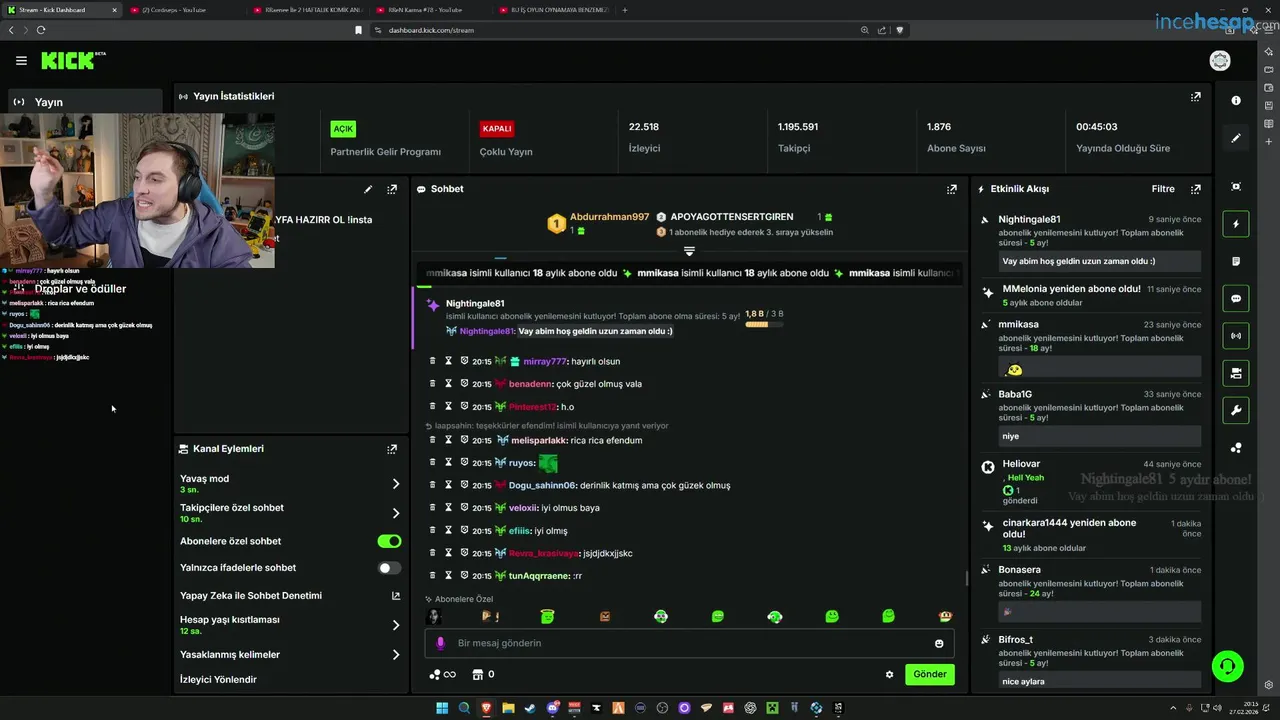
Task: Switch to the Cordseps YouTube browser tab
Action: click(185, 10)
